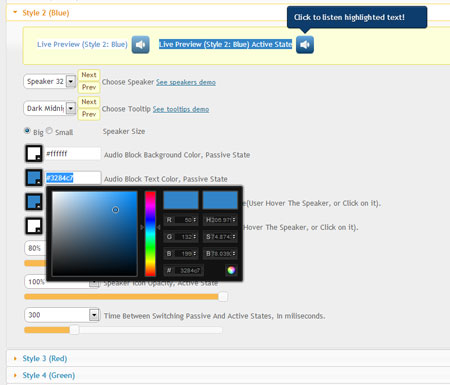450x385 pixels.
Task: Expand the Style 3 (Red) section
Action: (x=45, y=359)
